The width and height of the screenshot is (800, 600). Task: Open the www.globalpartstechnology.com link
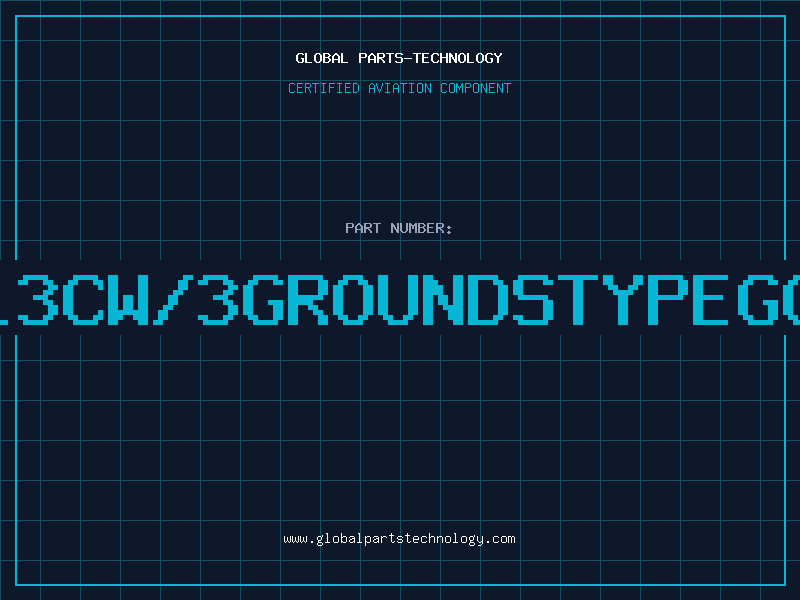[x=399, y=538]
